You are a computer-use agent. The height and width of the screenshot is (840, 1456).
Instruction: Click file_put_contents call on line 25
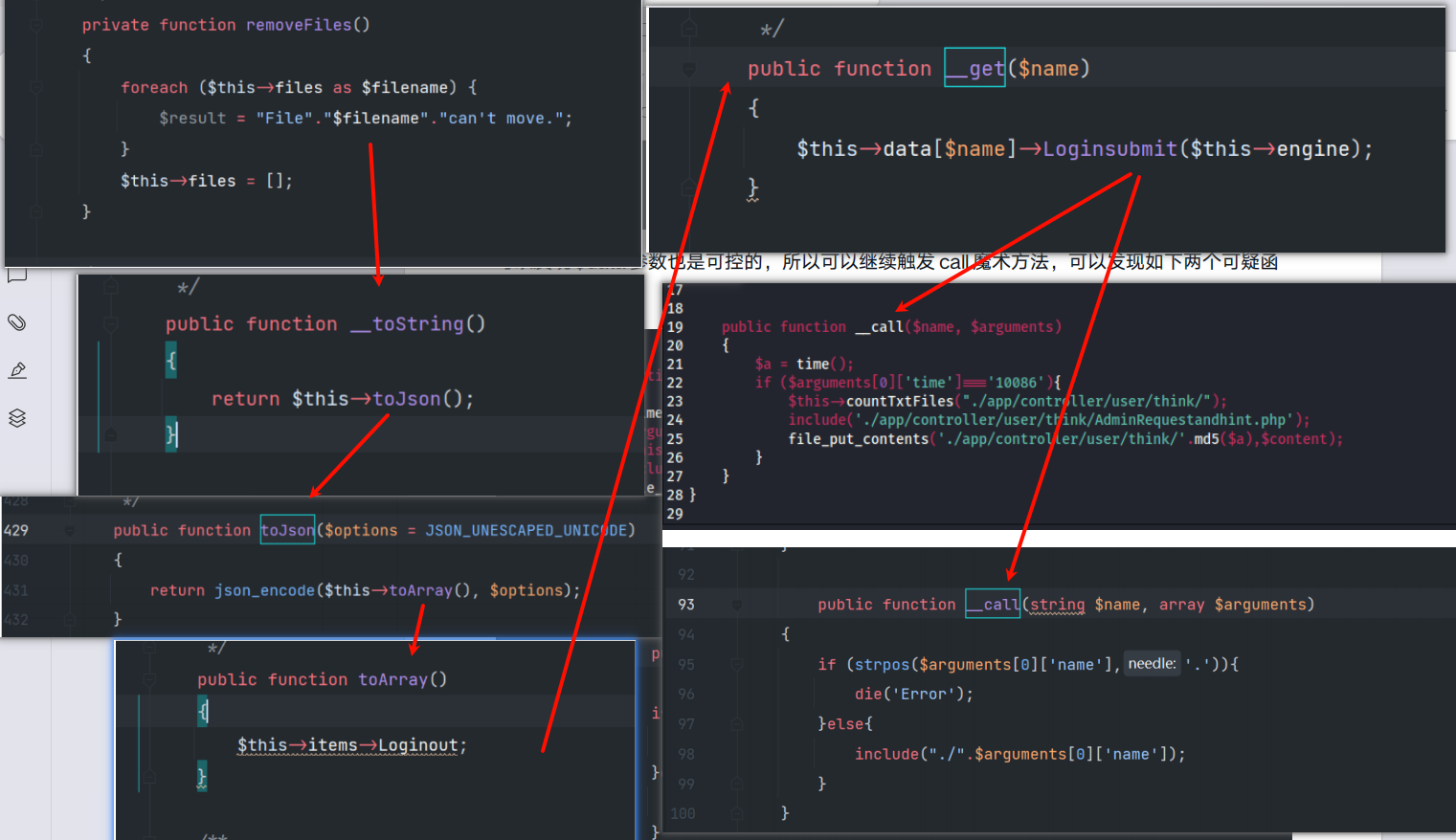click(859, 439)
